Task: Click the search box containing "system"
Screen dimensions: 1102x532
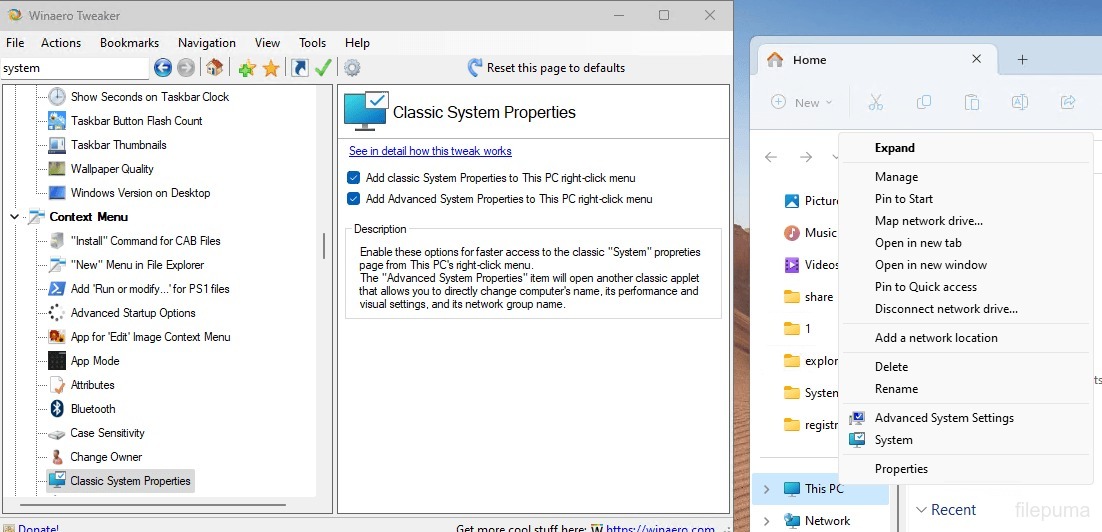Action: [x=74, y=68]
